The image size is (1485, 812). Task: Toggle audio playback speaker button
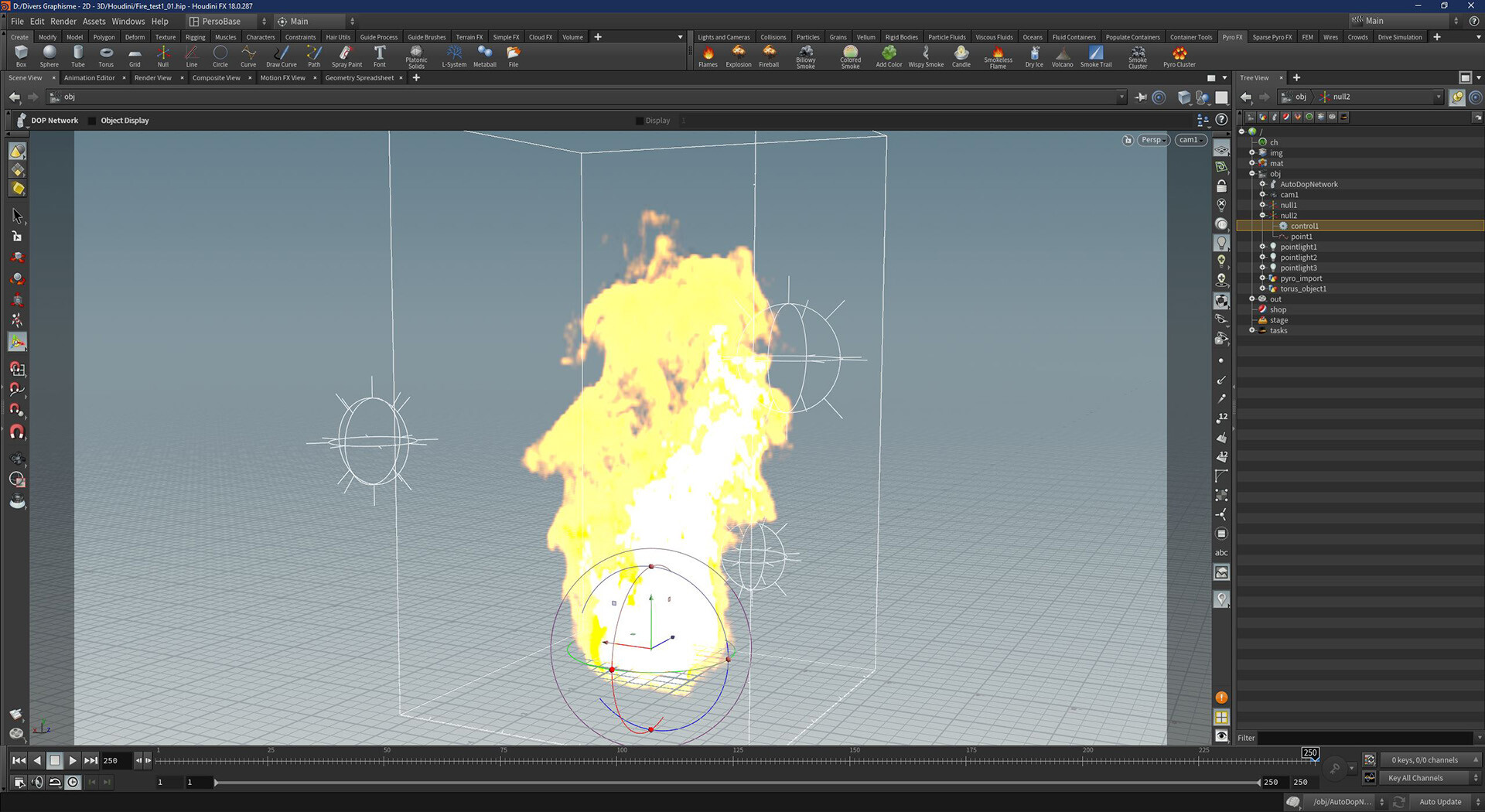[37, 782]
